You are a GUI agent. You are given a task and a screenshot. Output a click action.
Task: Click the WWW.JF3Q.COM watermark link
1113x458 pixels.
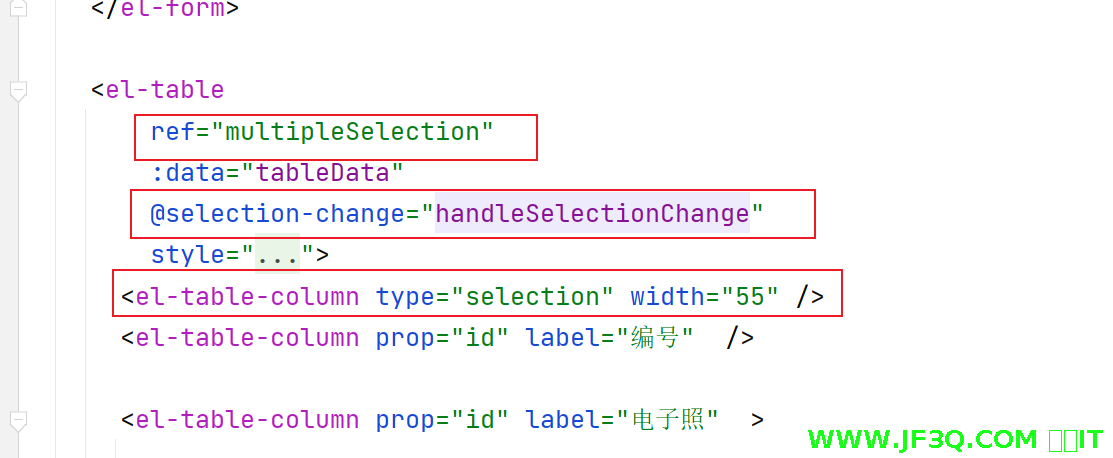(x=922, y=439)
